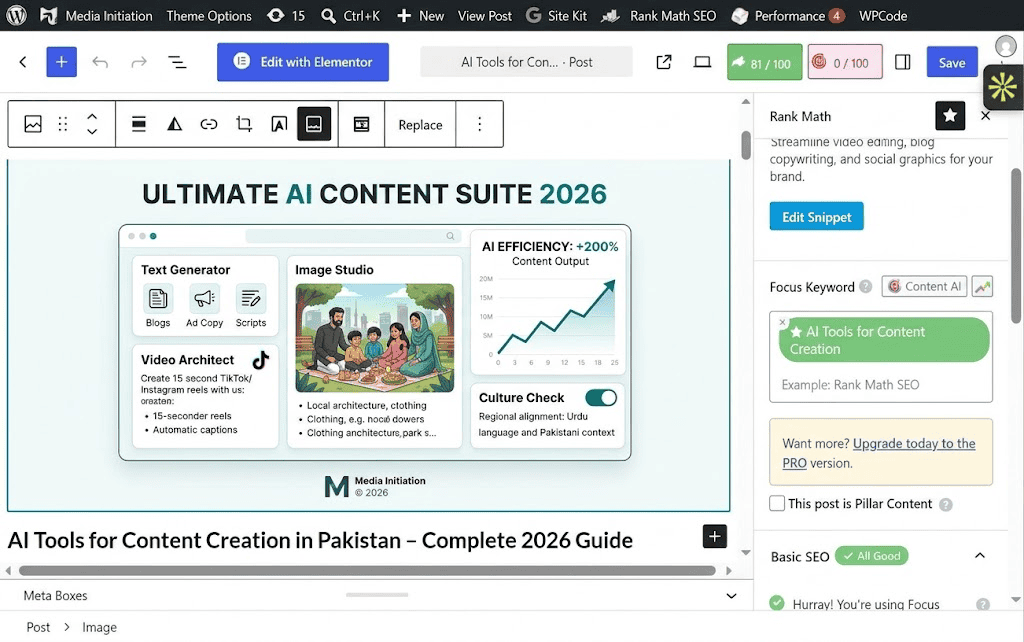
Task: Open the green asterisk plugin icon
Action: 1002,87
